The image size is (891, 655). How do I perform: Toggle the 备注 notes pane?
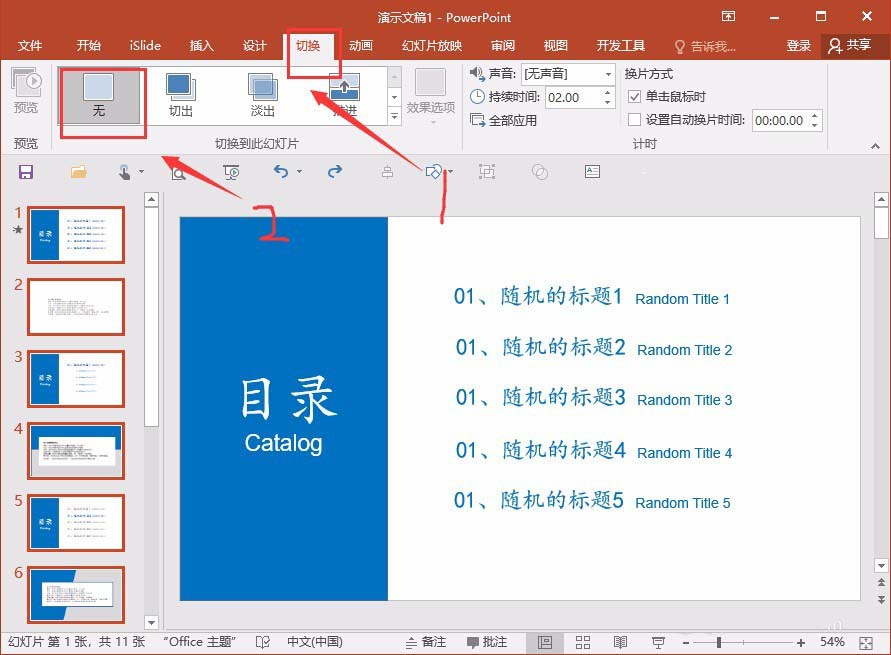[434, 642]
